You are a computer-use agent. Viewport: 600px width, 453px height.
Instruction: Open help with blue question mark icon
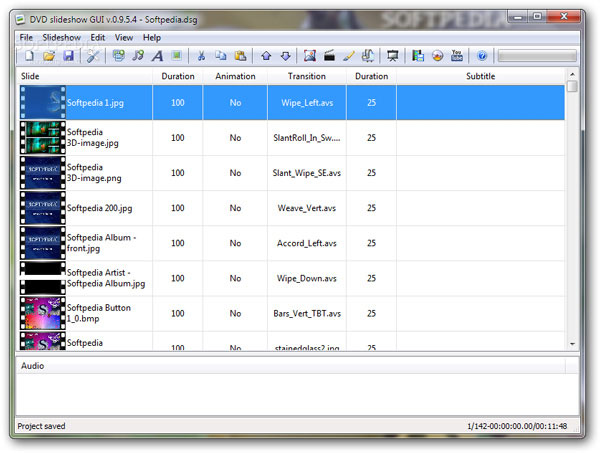click(x=482, y=56)
